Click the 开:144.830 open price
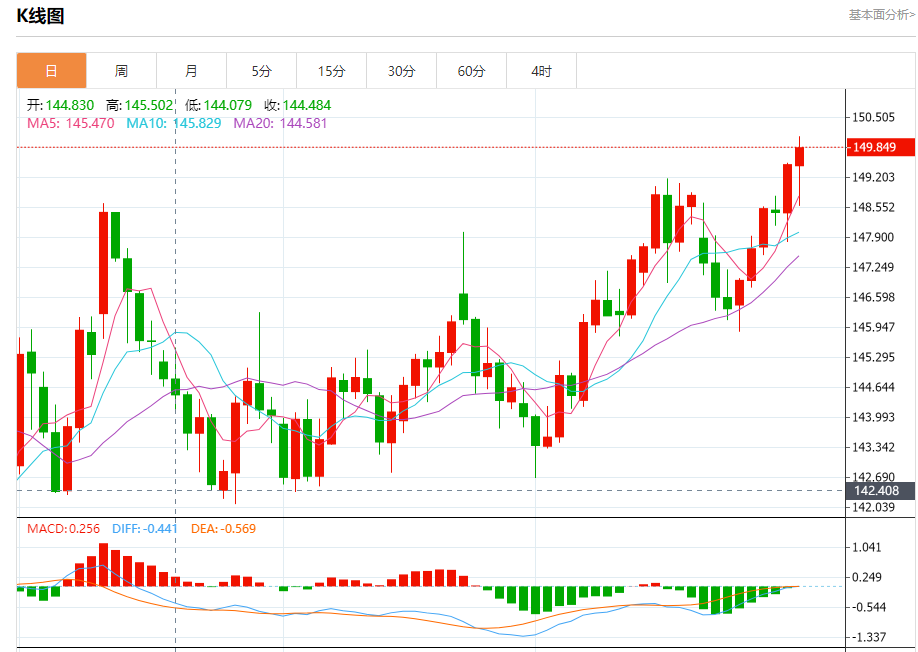Screen dimensions: 918x652 (x=60, y=105)
